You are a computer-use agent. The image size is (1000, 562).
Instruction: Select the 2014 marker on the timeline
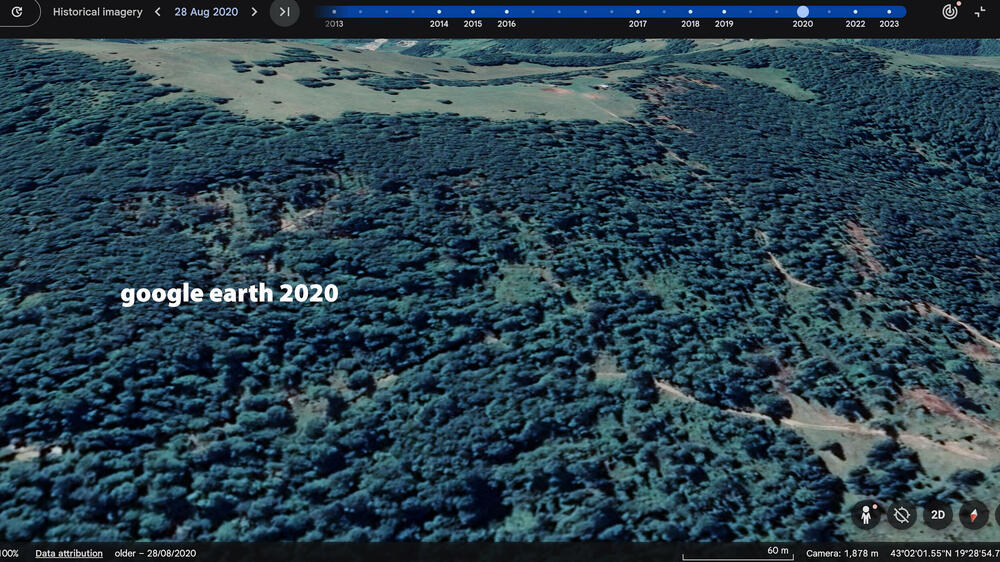click(439, 11)
